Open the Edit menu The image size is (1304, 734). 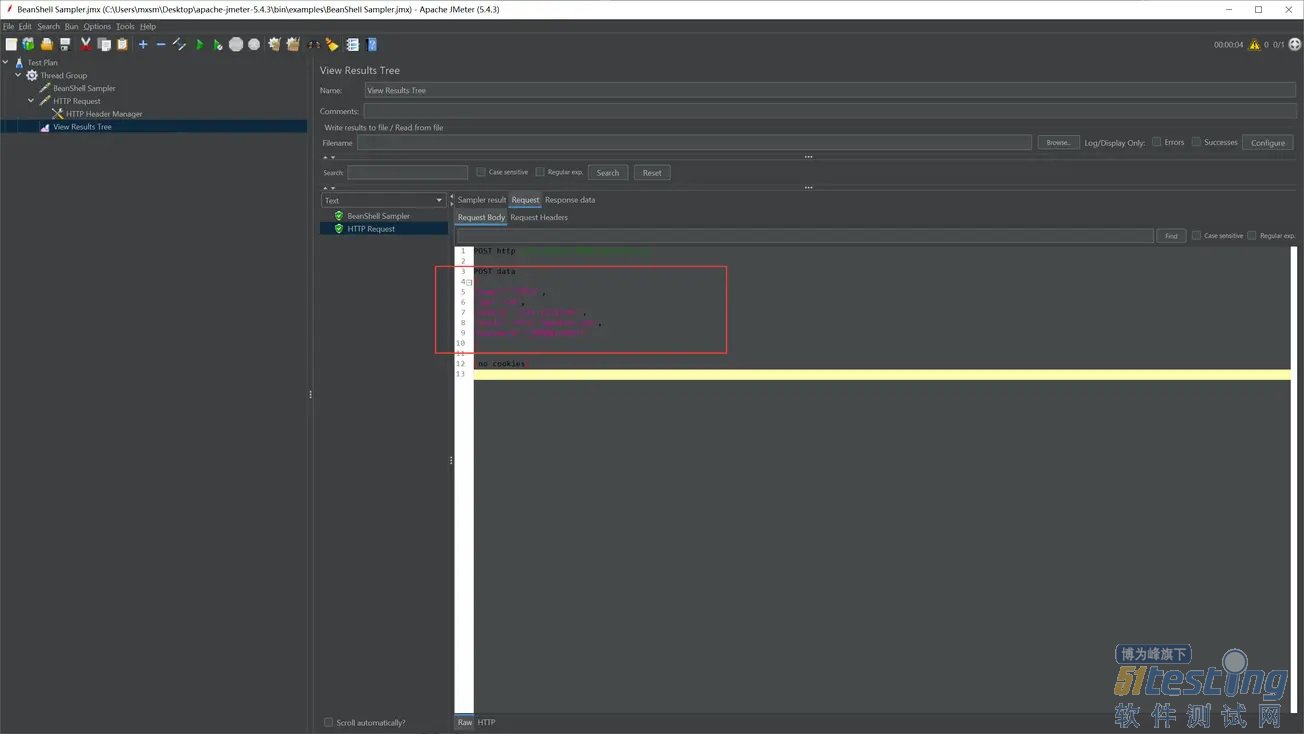(x=25, y=26)
